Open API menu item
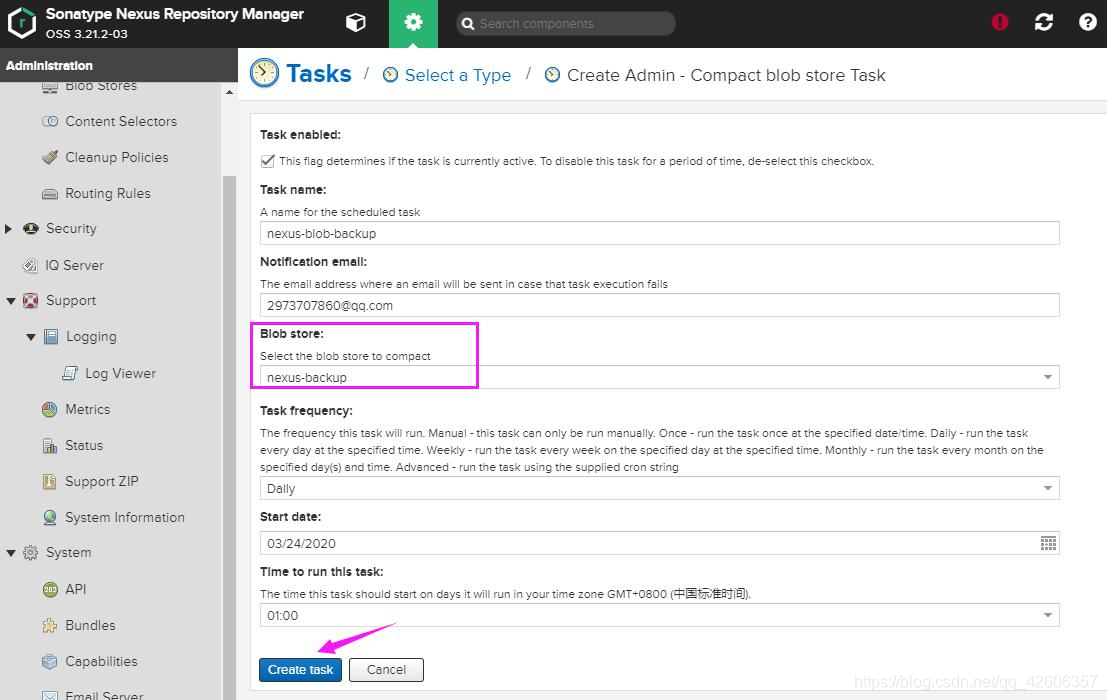The width and height of the screenshot is (1107, 700). (x=76, y=589)
